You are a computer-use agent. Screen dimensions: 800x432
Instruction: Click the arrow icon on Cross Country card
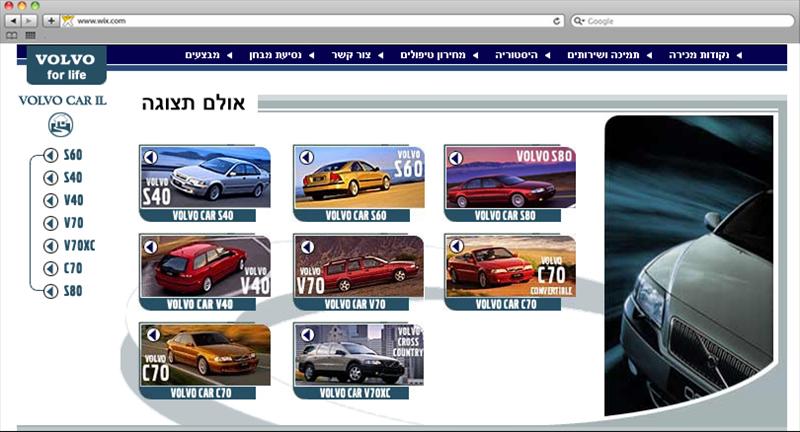coord(307,335)
